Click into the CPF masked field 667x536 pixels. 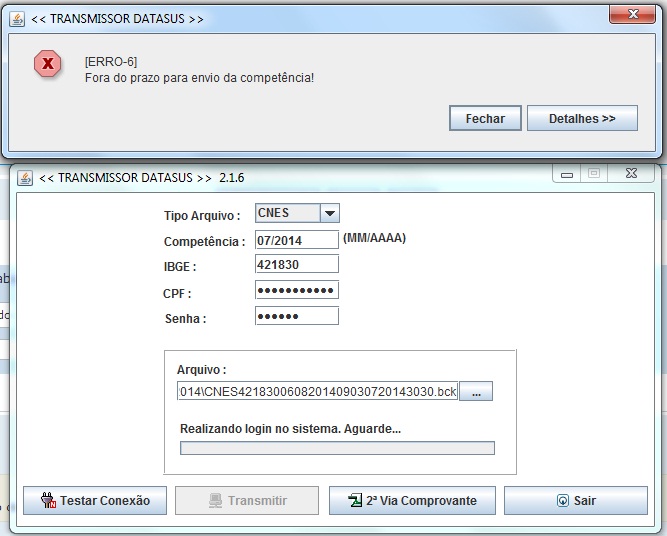click(297, 290)
